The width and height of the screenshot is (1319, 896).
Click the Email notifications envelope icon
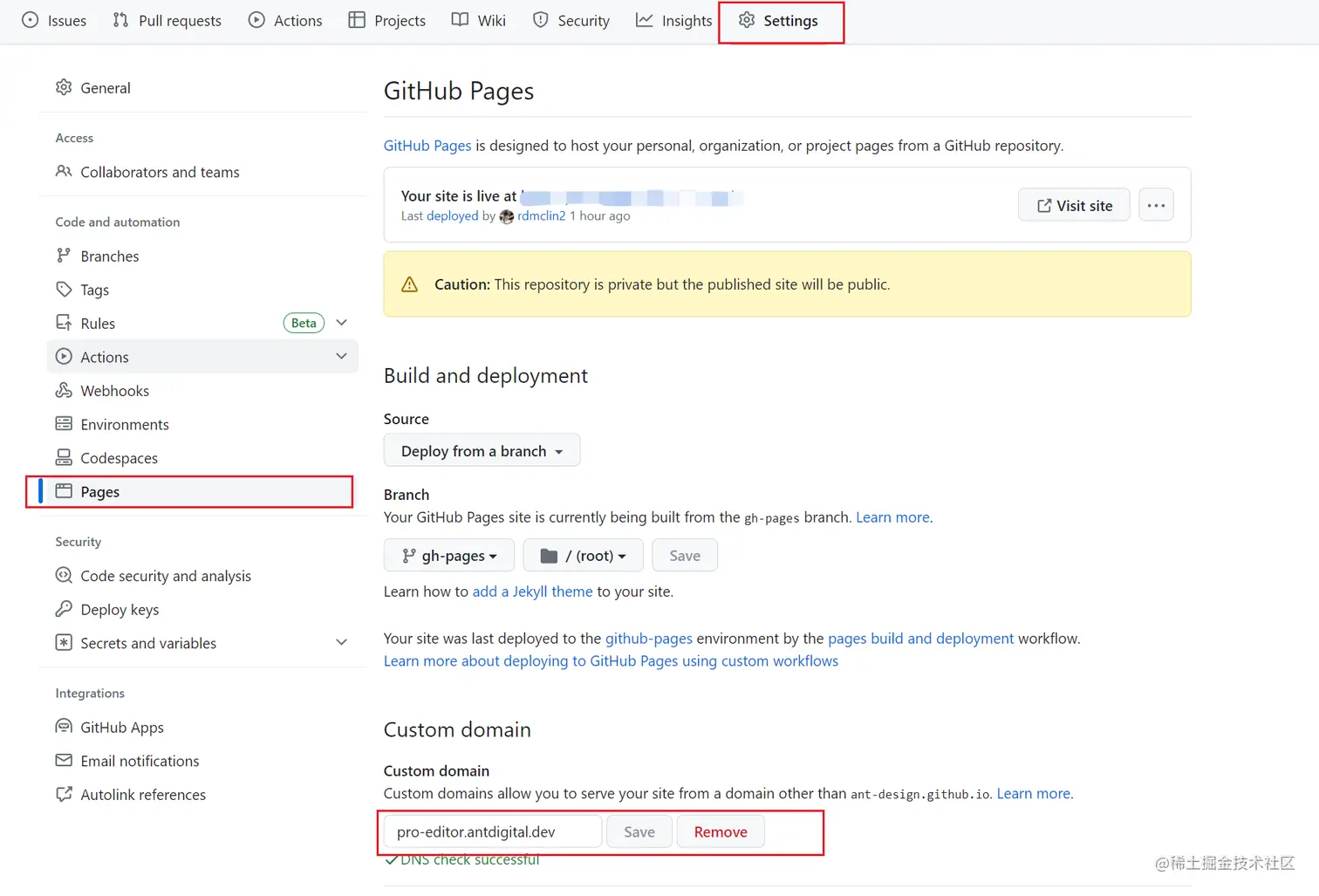64,760
